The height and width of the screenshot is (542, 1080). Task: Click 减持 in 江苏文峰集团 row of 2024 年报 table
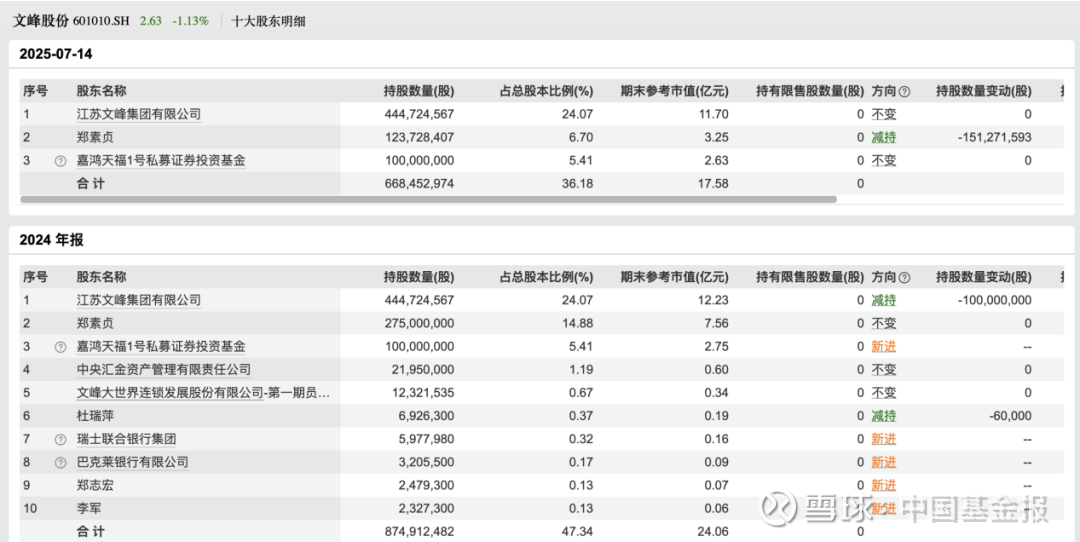(x=884, y=300)
